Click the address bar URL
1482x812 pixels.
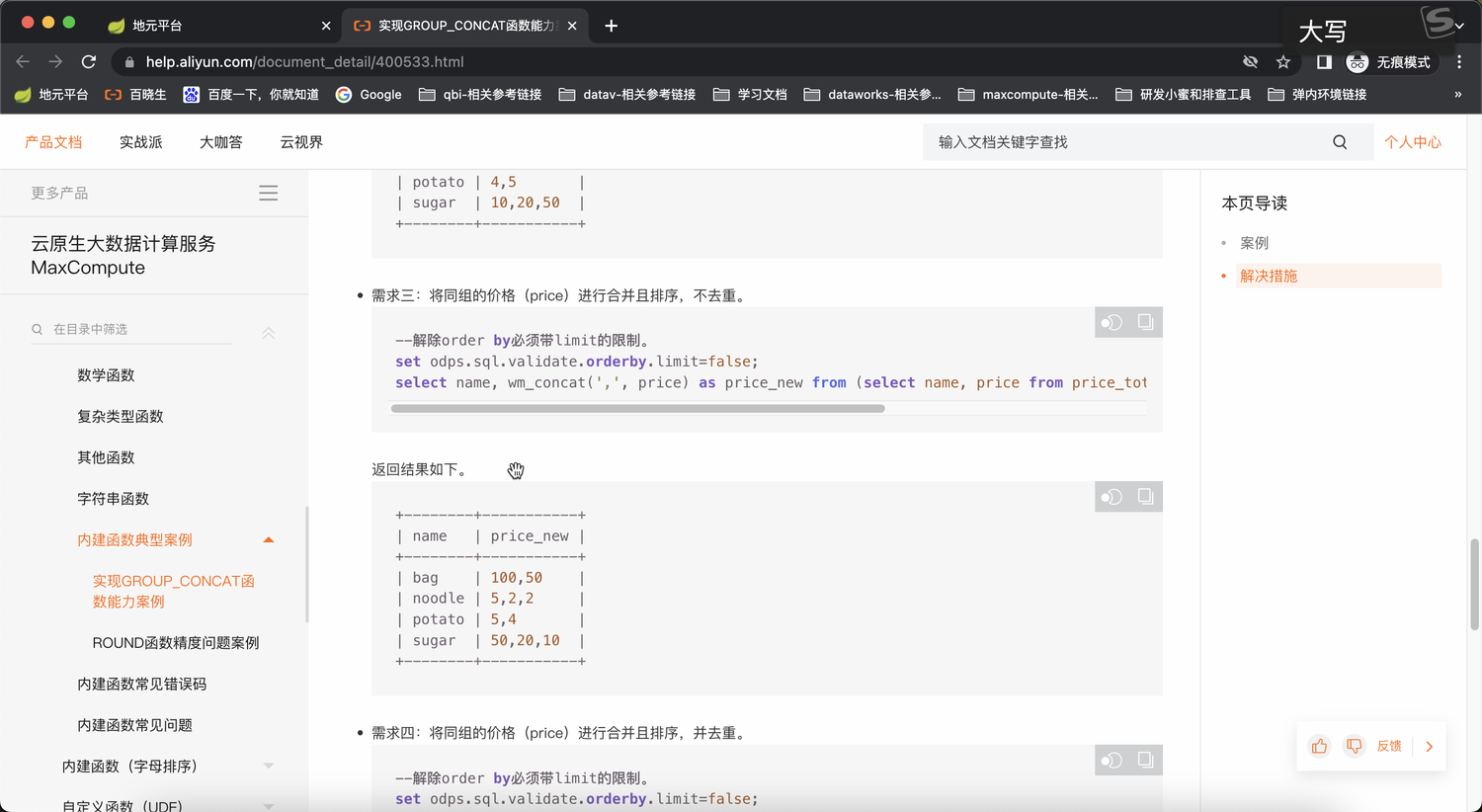304,61
